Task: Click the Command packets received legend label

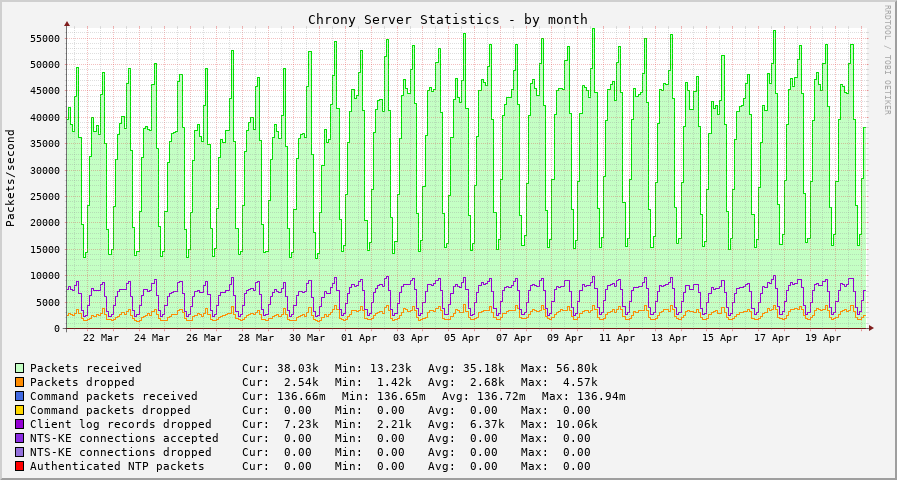Action: tap(114, 396)
